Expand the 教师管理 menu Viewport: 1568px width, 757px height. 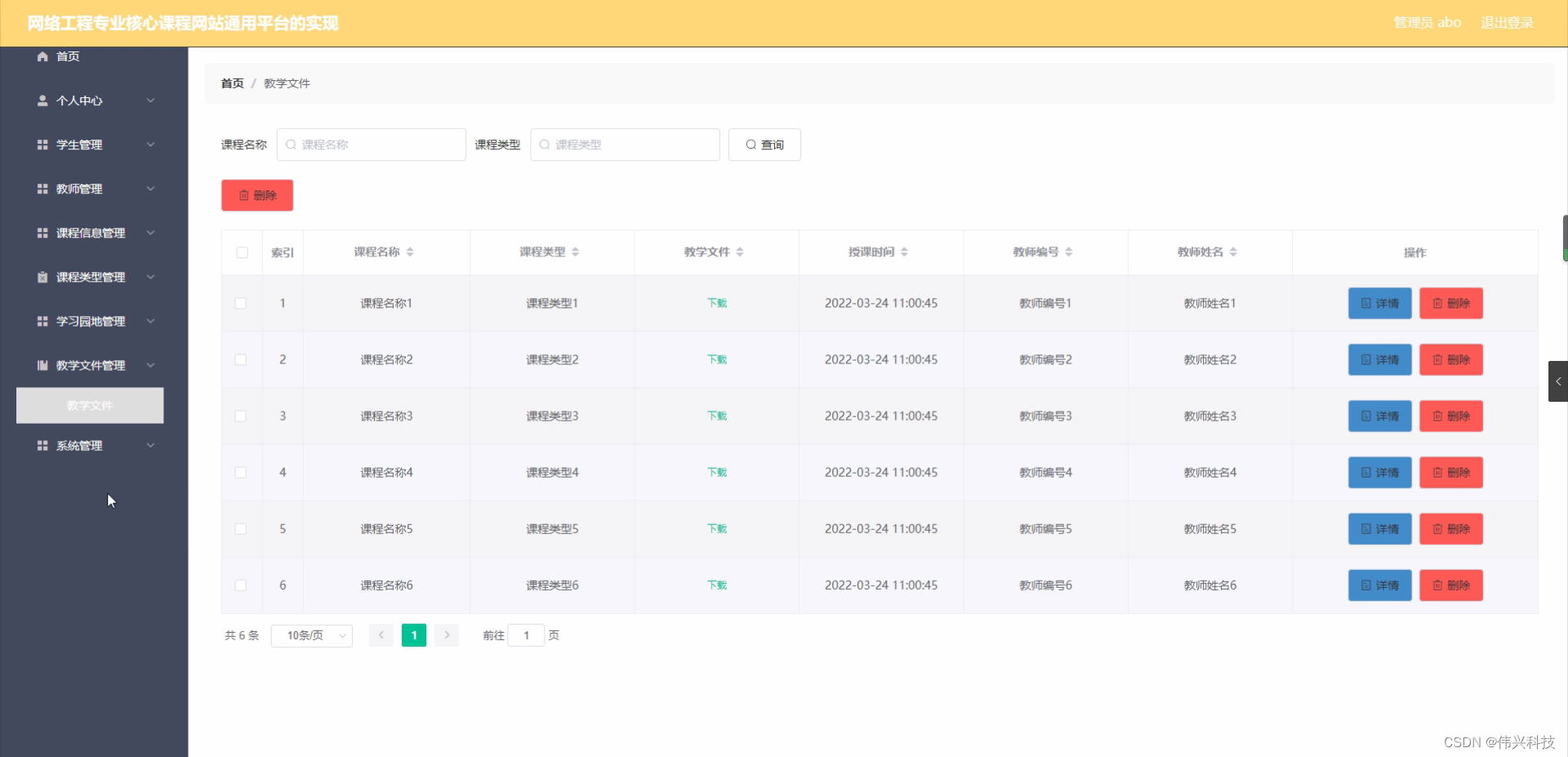(x=90, y=189)
